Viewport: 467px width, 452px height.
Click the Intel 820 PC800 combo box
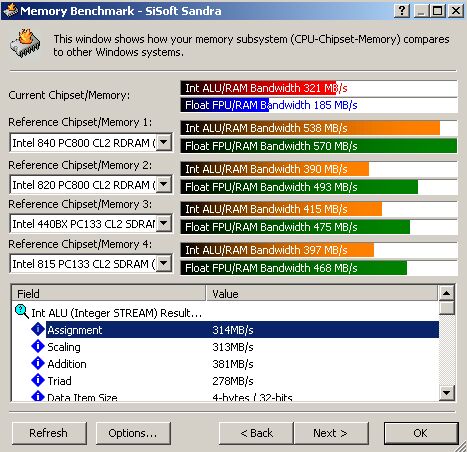pos(91,184)
